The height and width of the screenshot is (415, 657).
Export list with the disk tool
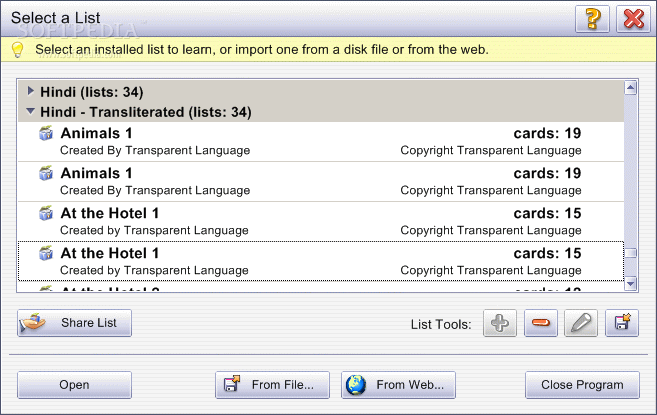622,323
